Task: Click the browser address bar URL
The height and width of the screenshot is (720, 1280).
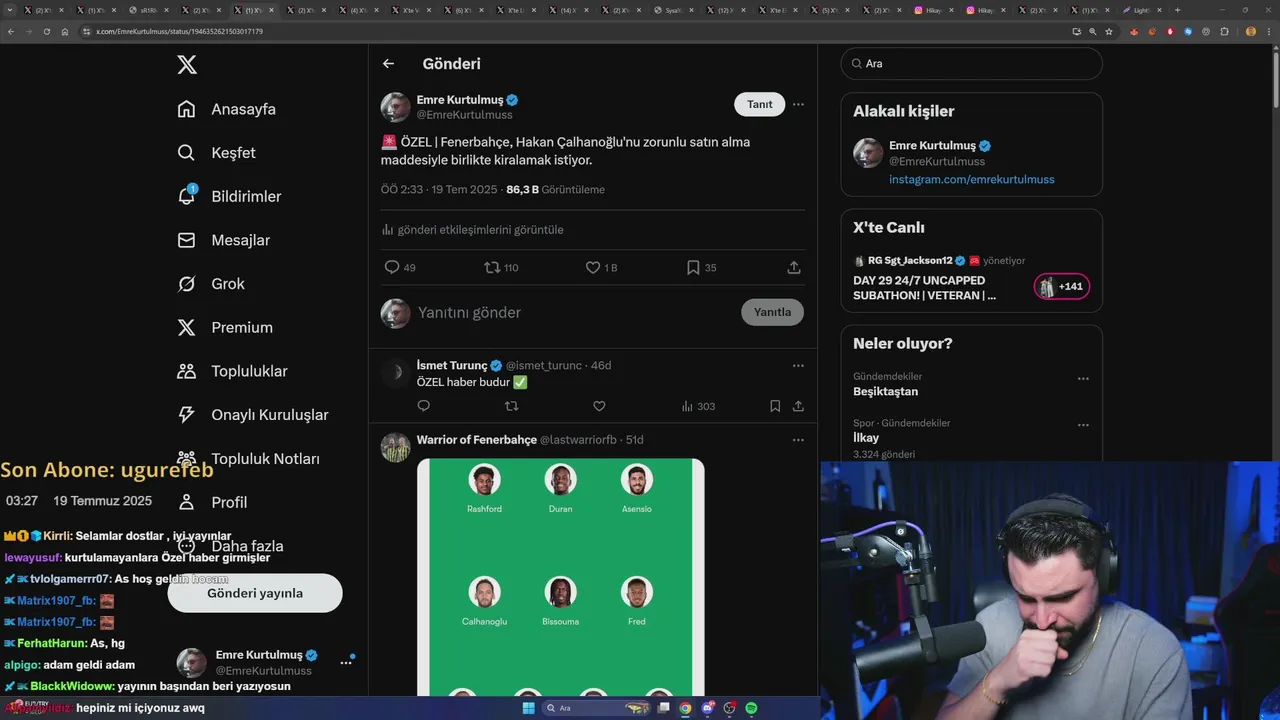Action: pos(179,31)
